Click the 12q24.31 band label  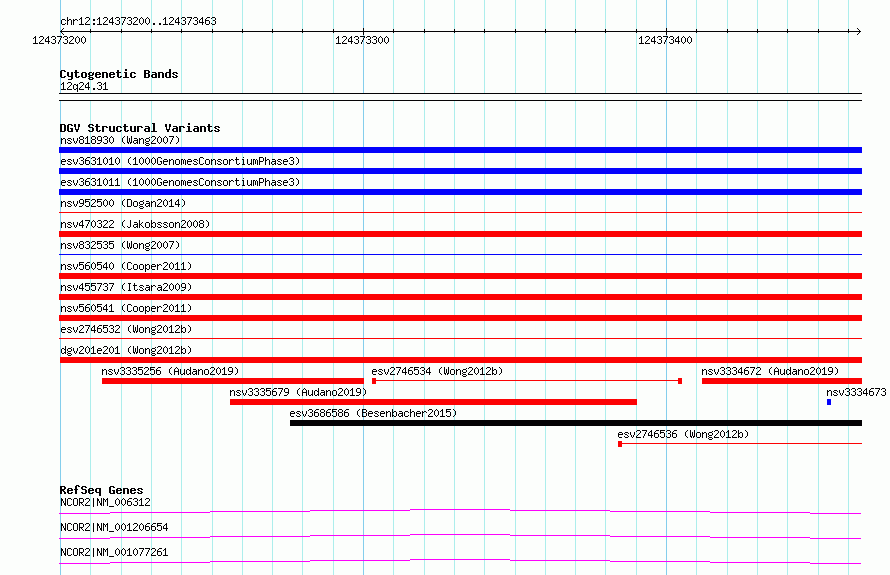click(83, 86)
